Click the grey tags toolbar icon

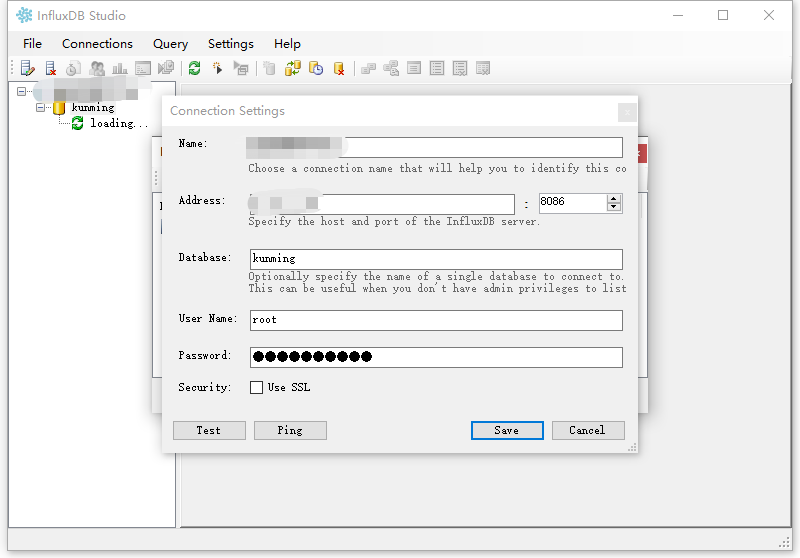pos(368,68)
